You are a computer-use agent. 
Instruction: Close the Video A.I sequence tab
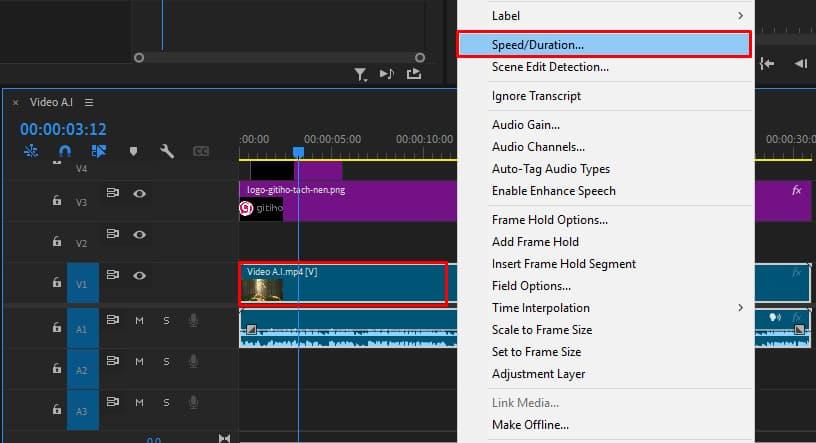pos(16,103)
